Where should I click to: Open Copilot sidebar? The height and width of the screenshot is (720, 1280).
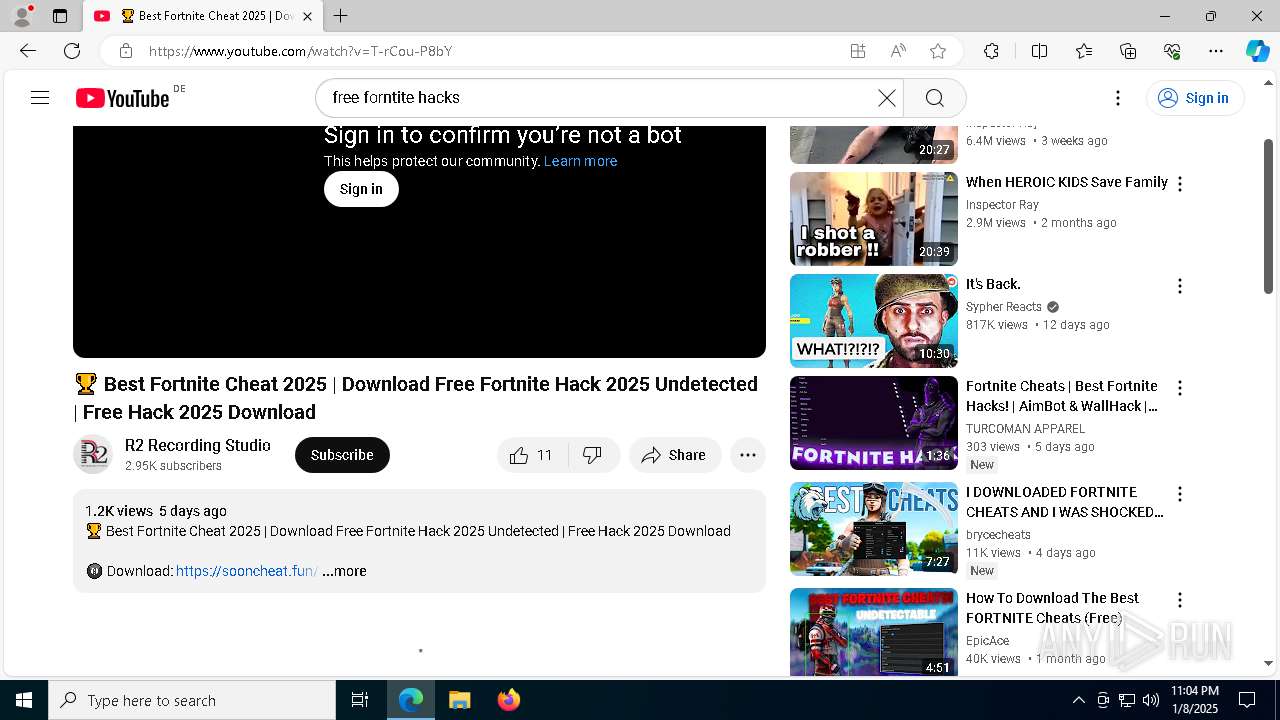(1257, 51)
